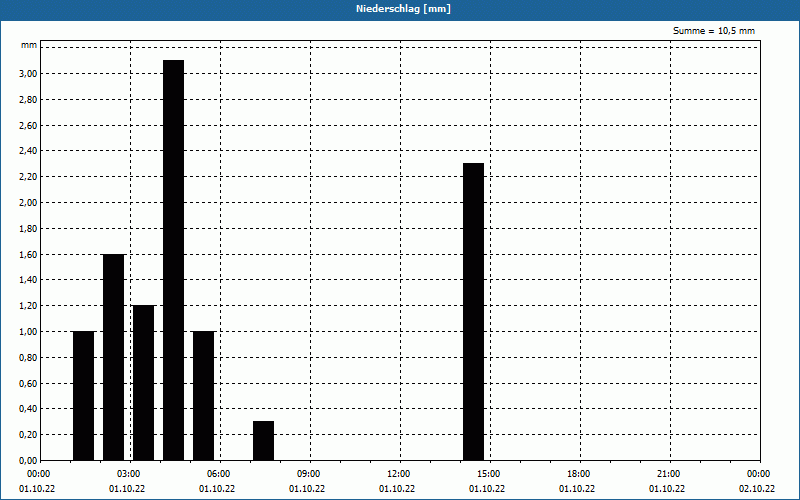Image resolution: width=800 pixels, height=500 pixels.
Task: Click the 18:00 time label
Action: click(x=579, y=474)
